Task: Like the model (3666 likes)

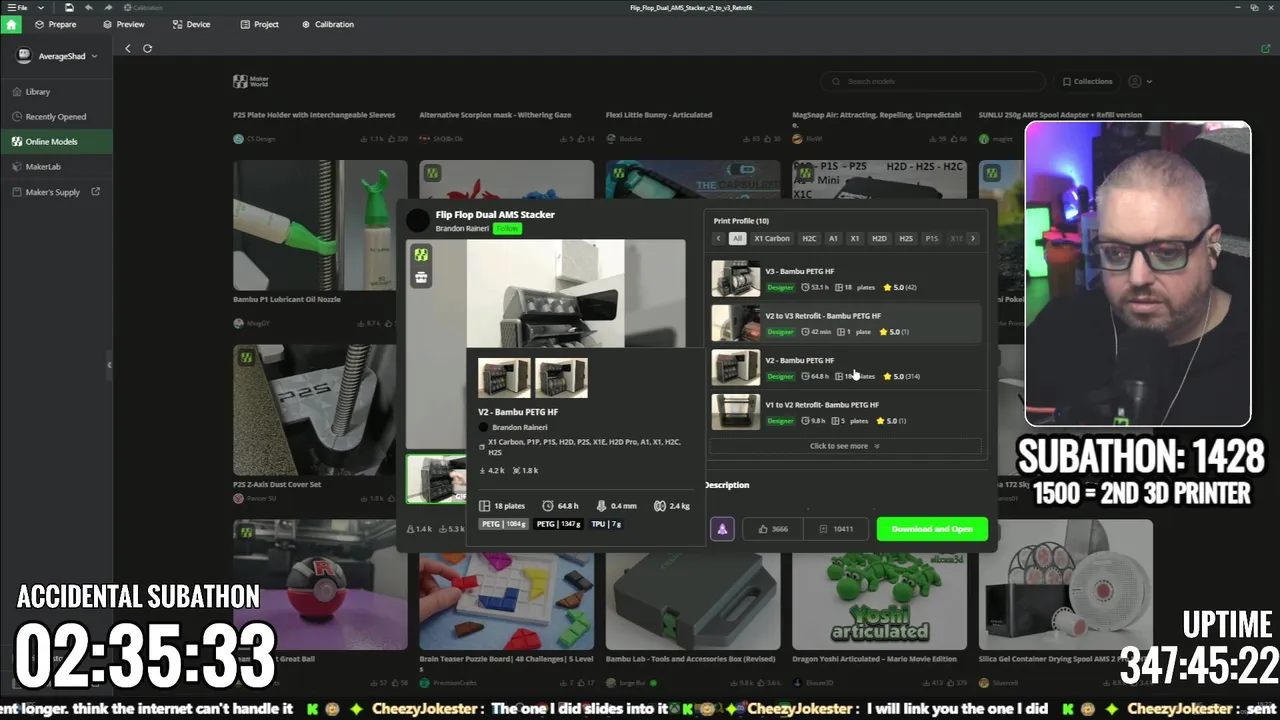Action: [x=773, y=529]
